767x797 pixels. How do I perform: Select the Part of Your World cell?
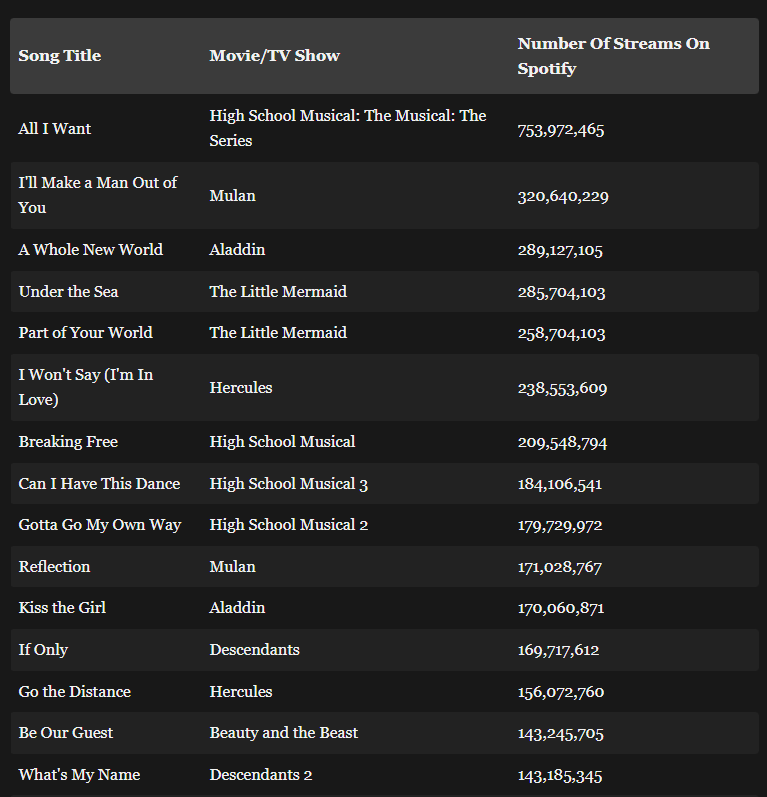click(x=85, y=333)
